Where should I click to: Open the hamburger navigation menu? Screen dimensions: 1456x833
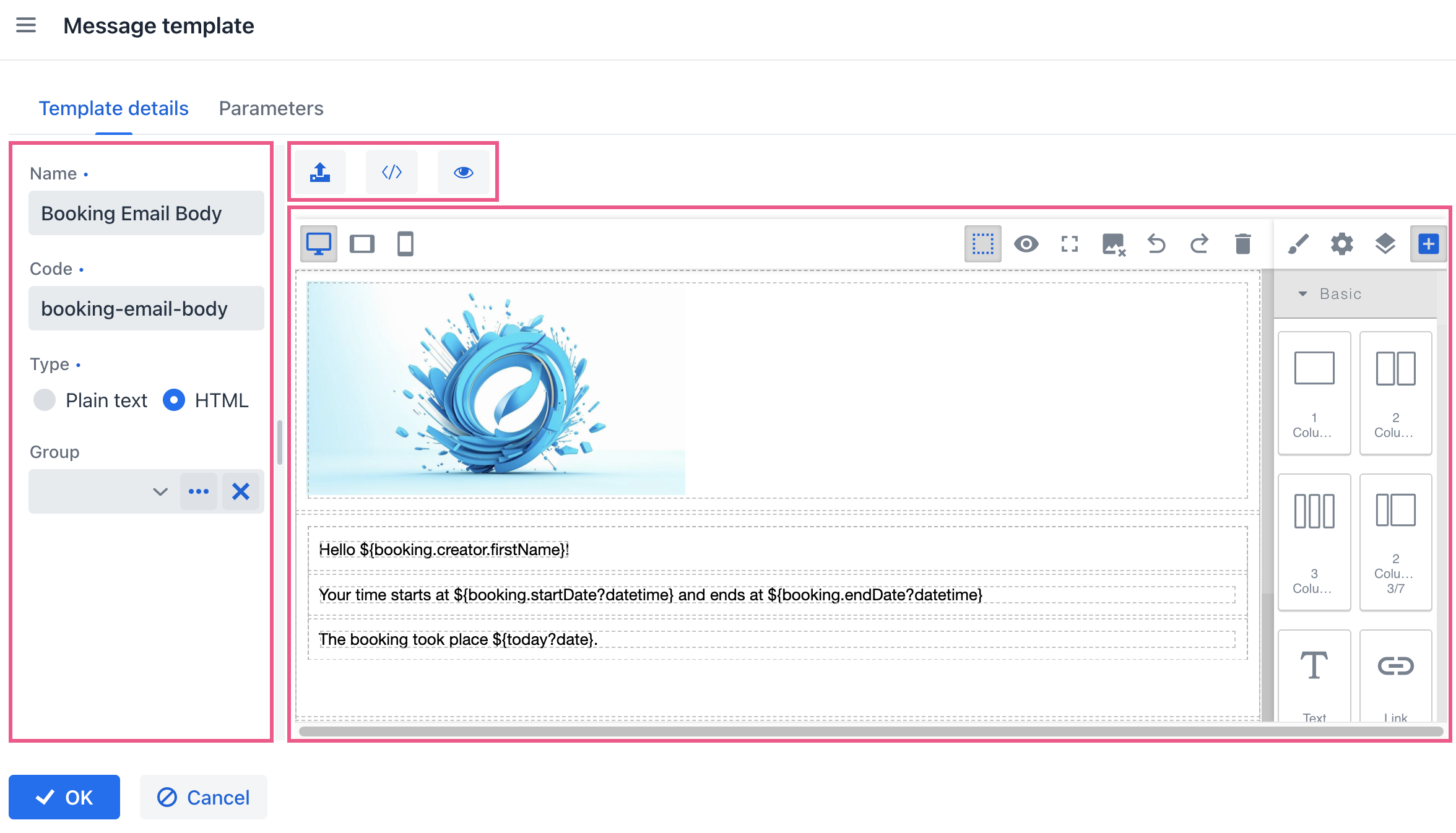[x=26, y=25]
